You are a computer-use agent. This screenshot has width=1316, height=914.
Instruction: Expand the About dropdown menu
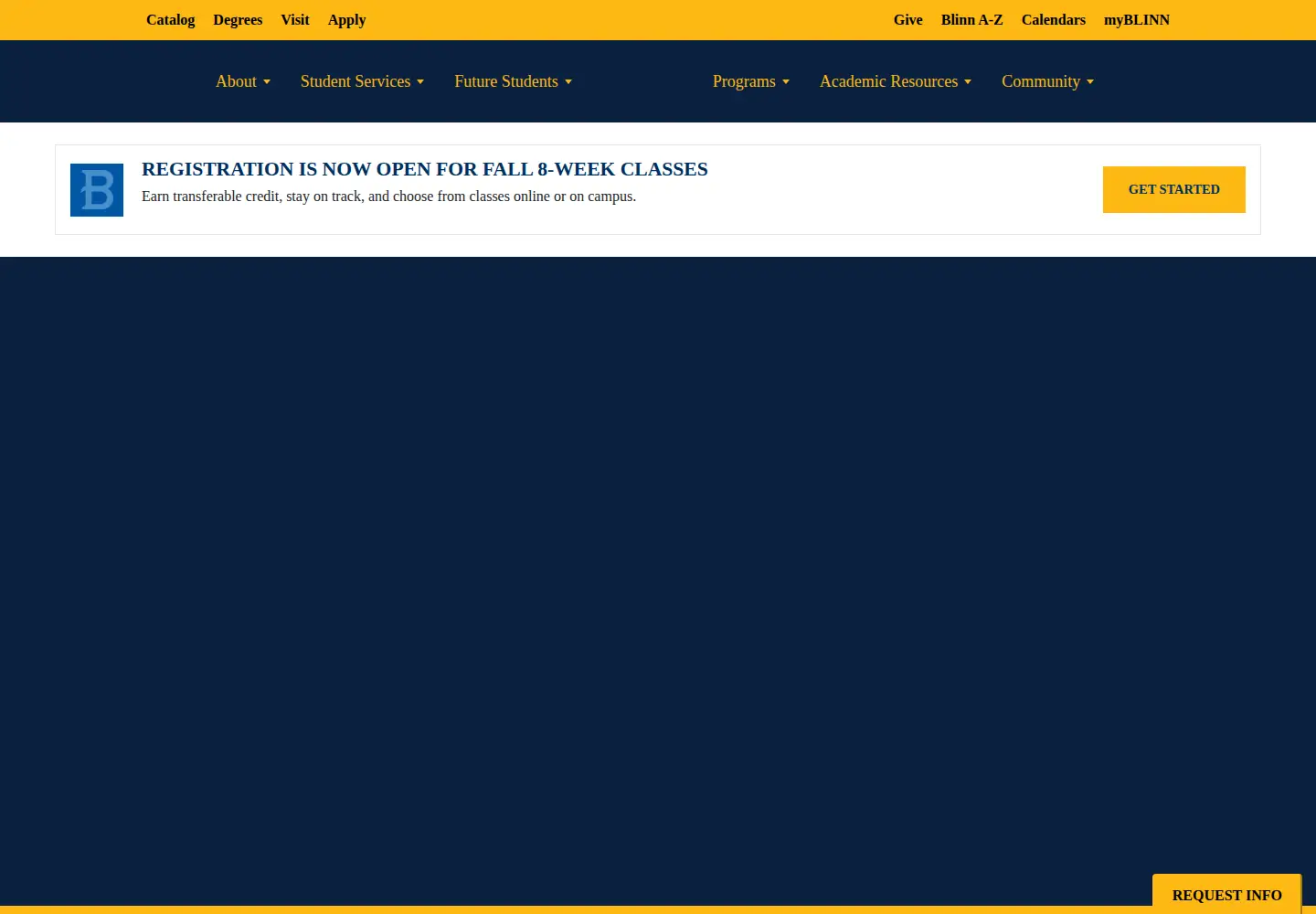[243, 81]
